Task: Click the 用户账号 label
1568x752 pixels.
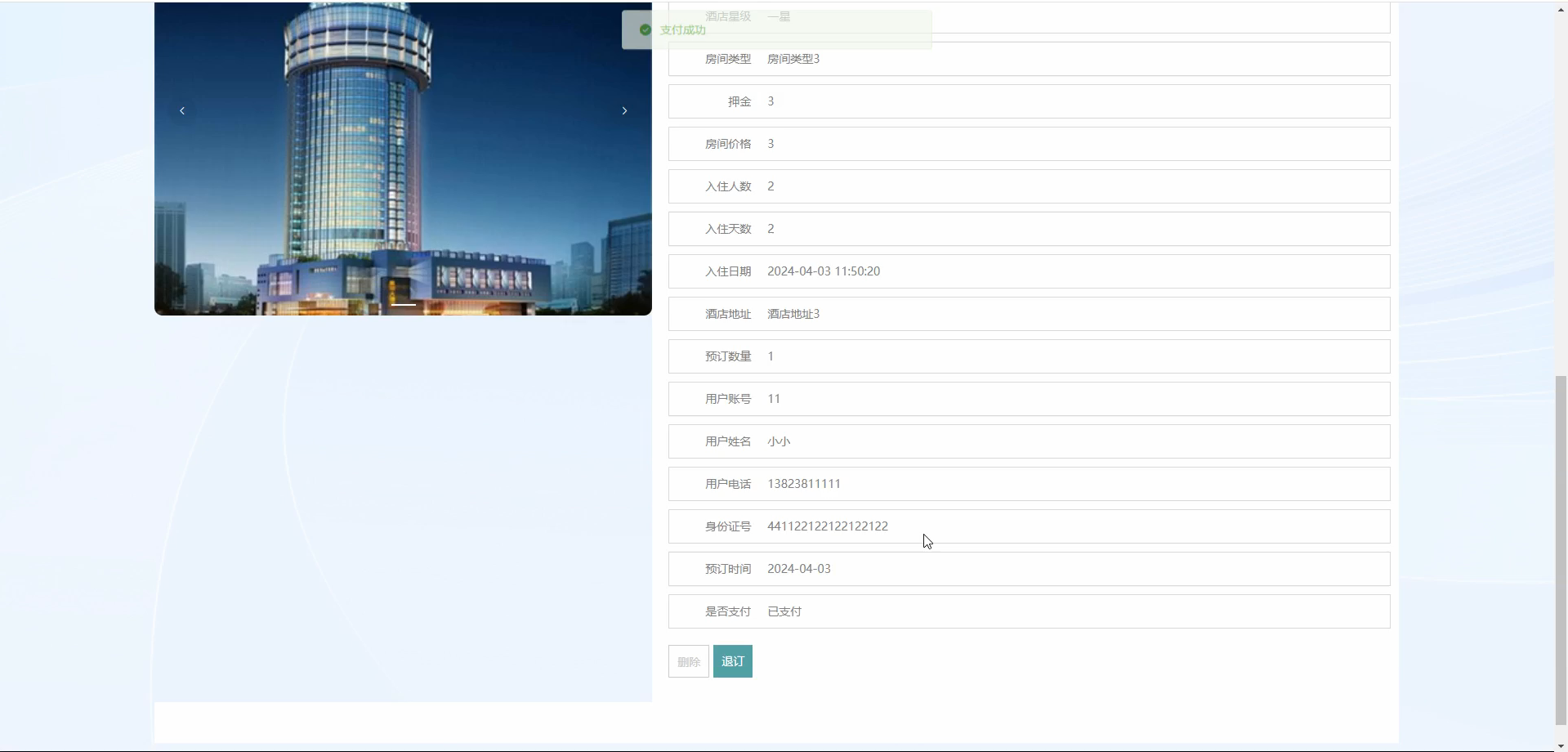Action: click(728, 399)
